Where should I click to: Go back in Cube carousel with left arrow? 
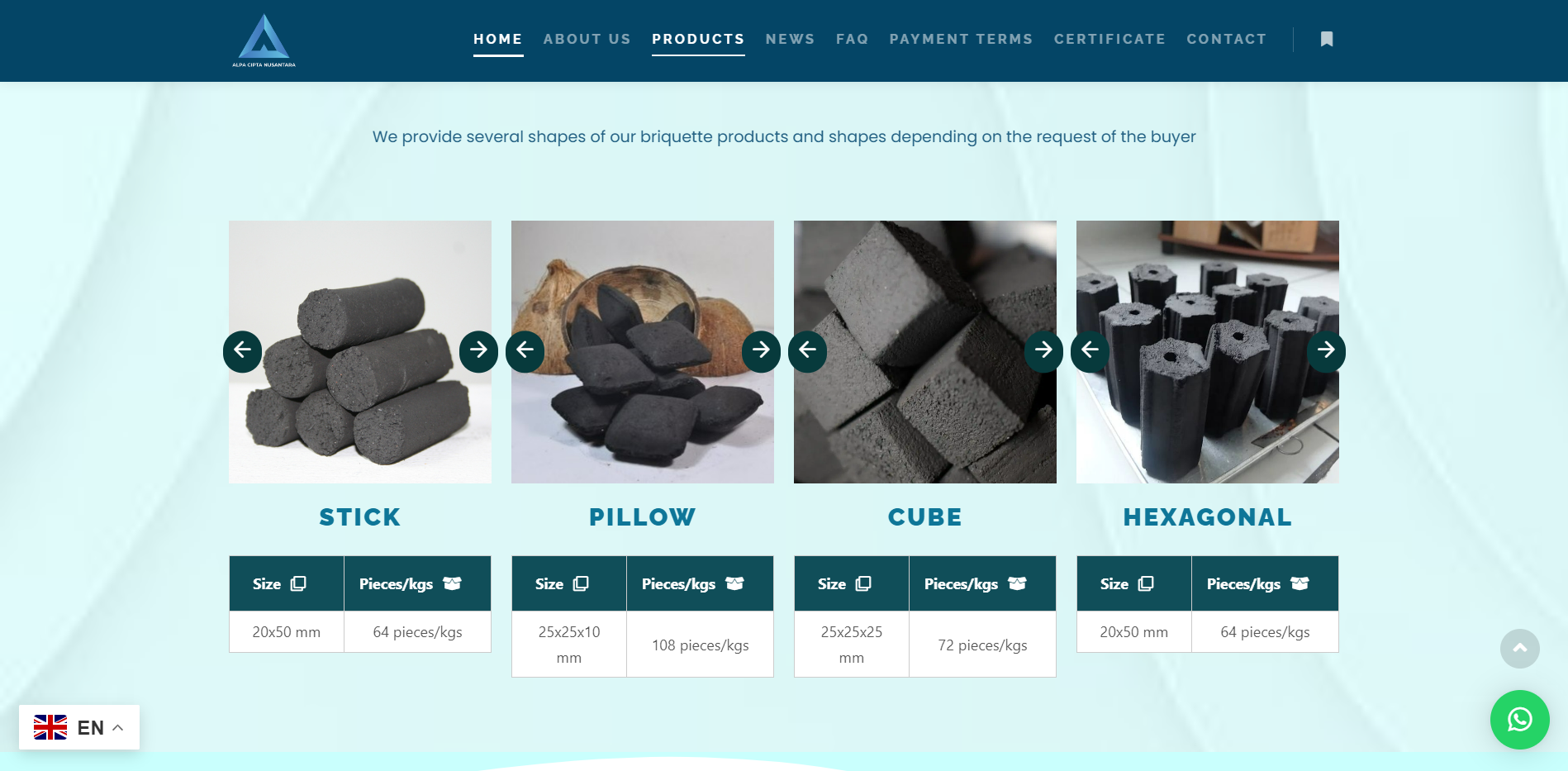pyautogui.click(x=807, y=351)
